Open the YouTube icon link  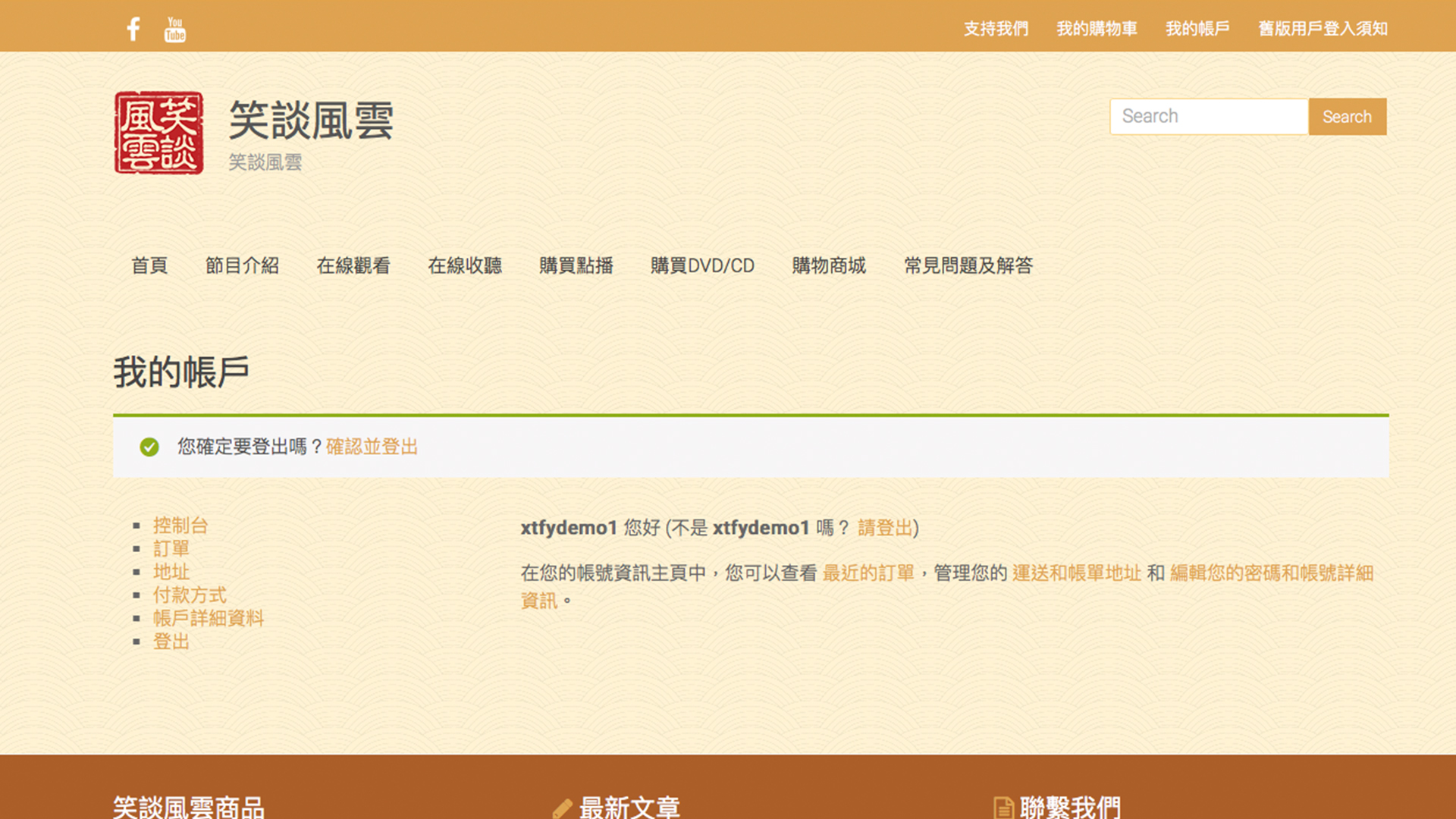pos(175,30)
